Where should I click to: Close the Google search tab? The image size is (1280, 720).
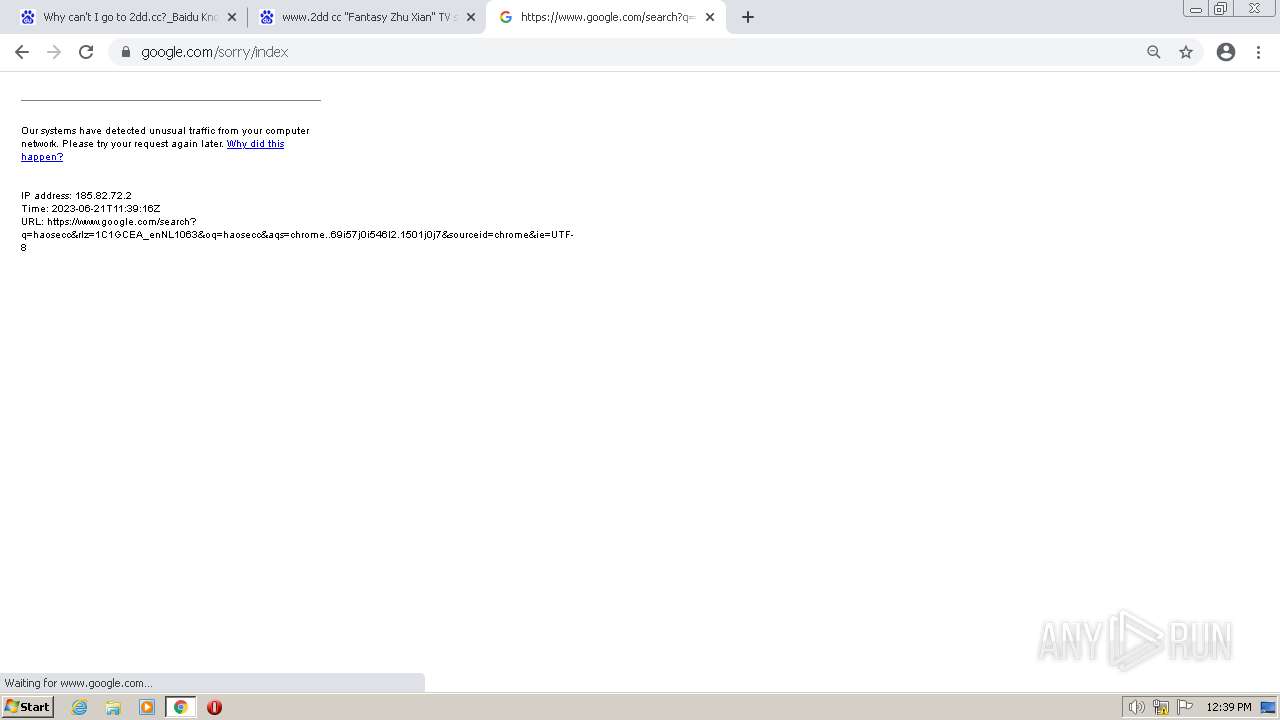[x=710, y=17]
